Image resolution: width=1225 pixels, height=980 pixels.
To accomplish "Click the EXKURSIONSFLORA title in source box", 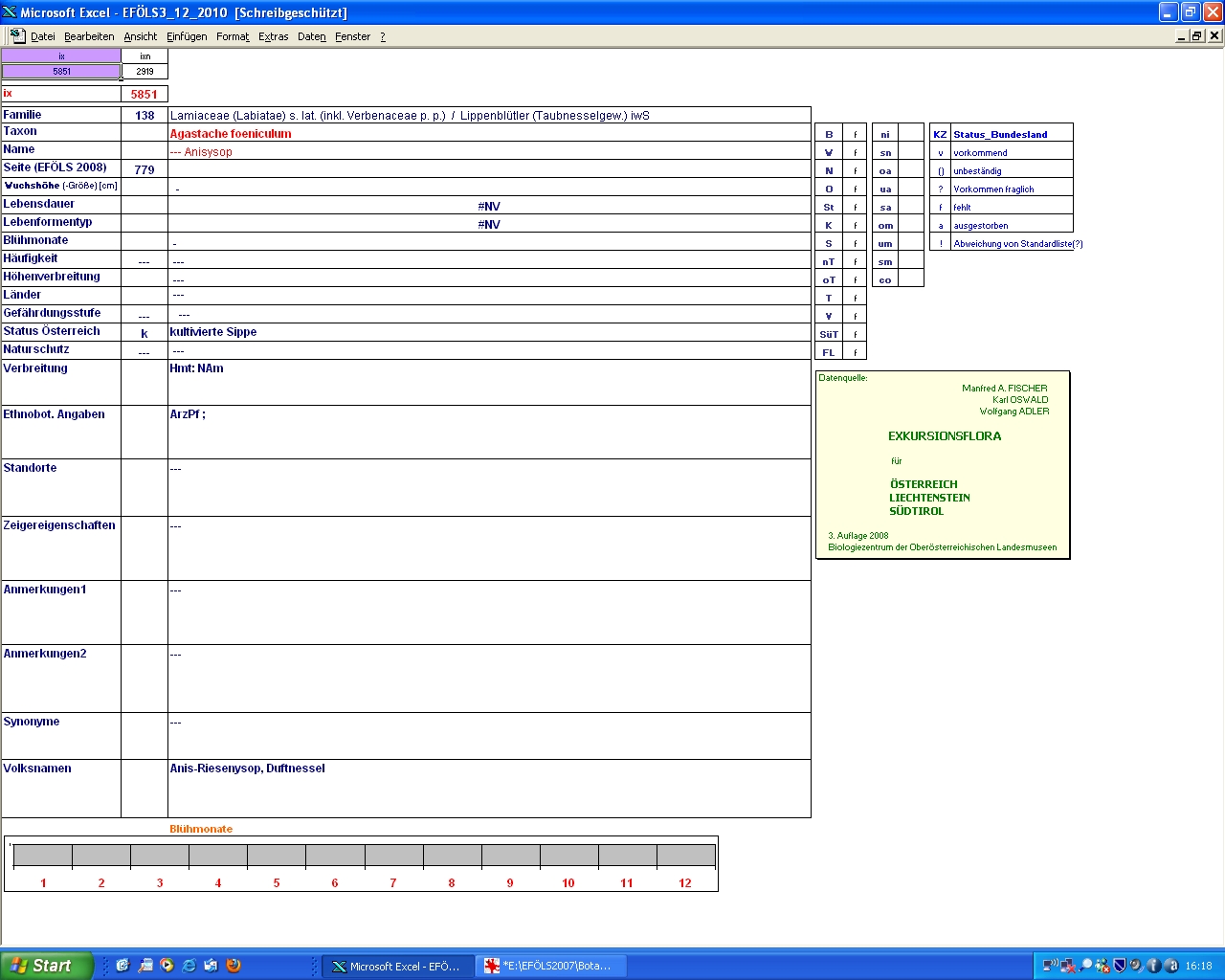I will tap(945, 435).
